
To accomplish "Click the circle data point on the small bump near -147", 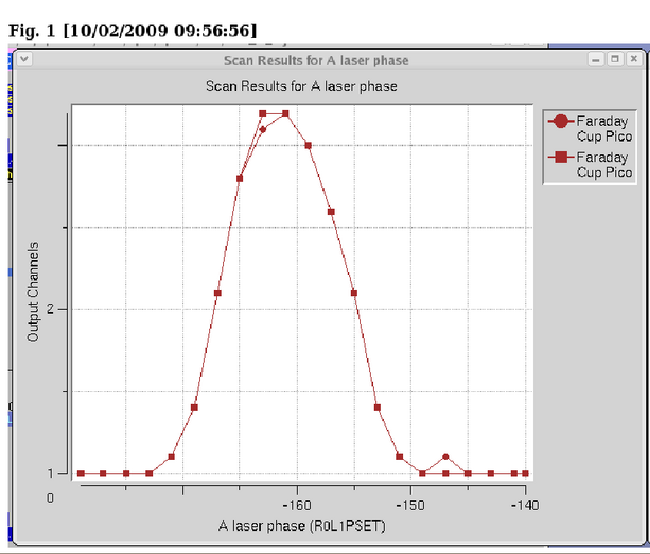I will tap(446, 457).
